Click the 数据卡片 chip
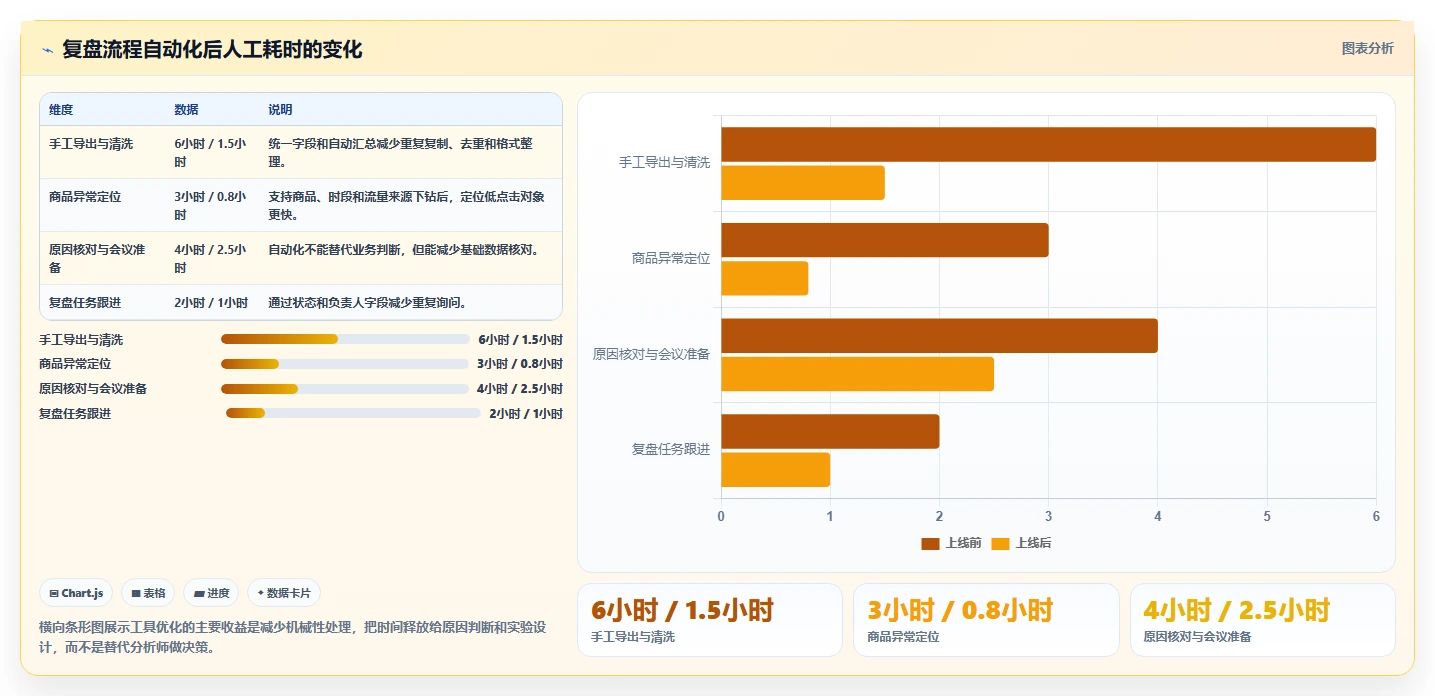1435x696 pixels. coord(284,593)
